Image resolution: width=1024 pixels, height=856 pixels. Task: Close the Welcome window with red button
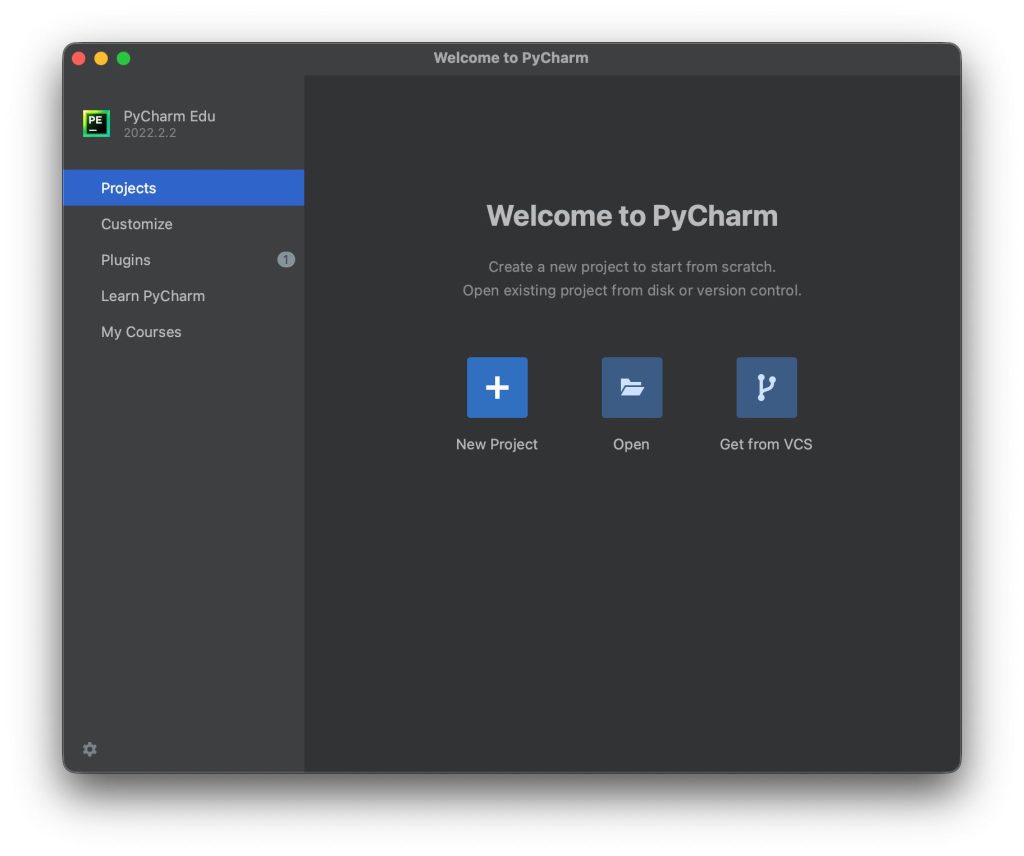pos(79,58)
